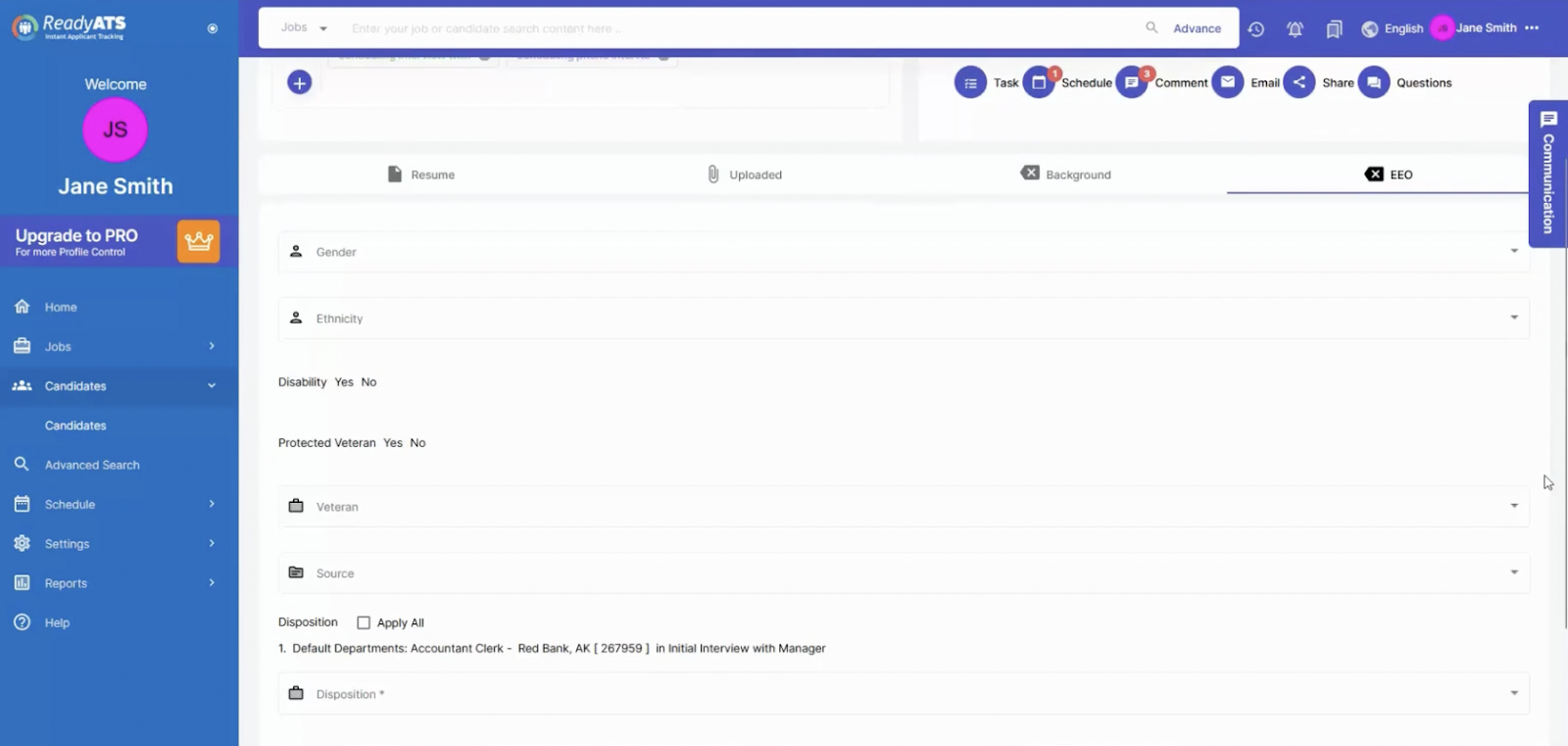Image resolution: width=1568 pixels, height=746 pixels.
Task: Click the Help question mark icon
Action: point(22,622)
